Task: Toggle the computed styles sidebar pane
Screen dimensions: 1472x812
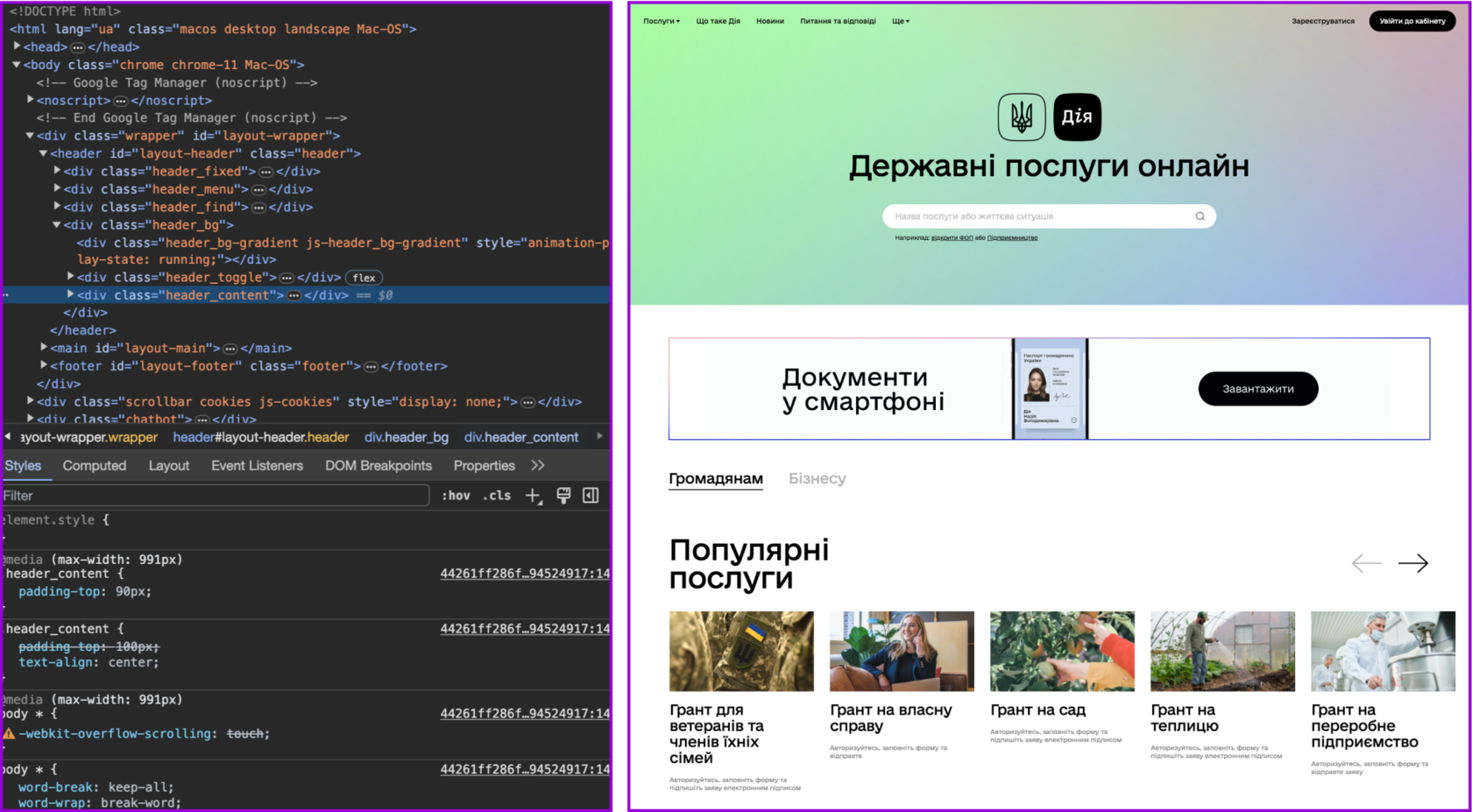Action: coord(591,496)
